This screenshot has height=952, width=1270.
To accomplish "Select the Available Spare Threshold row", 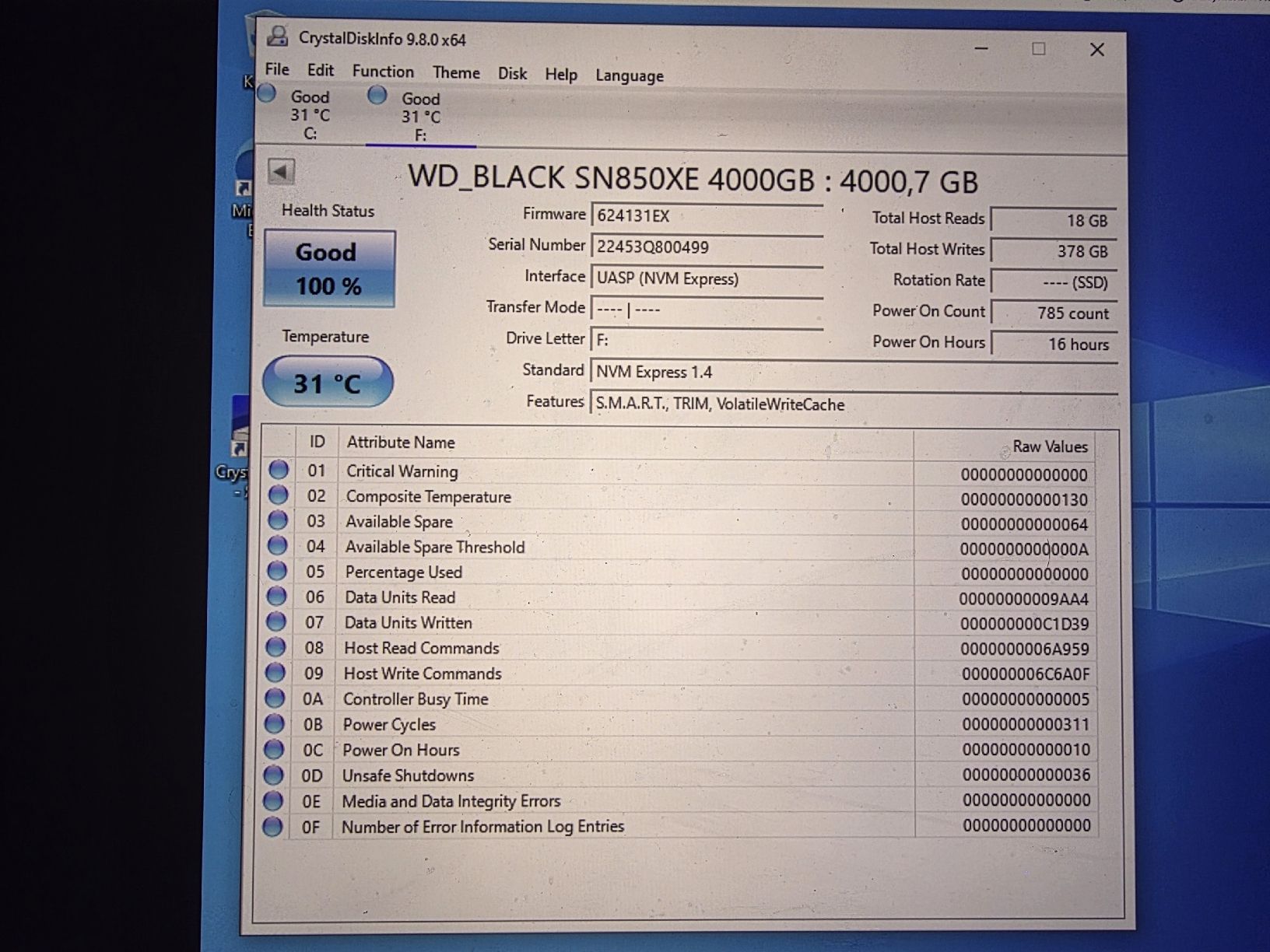I will coord(680,548).
